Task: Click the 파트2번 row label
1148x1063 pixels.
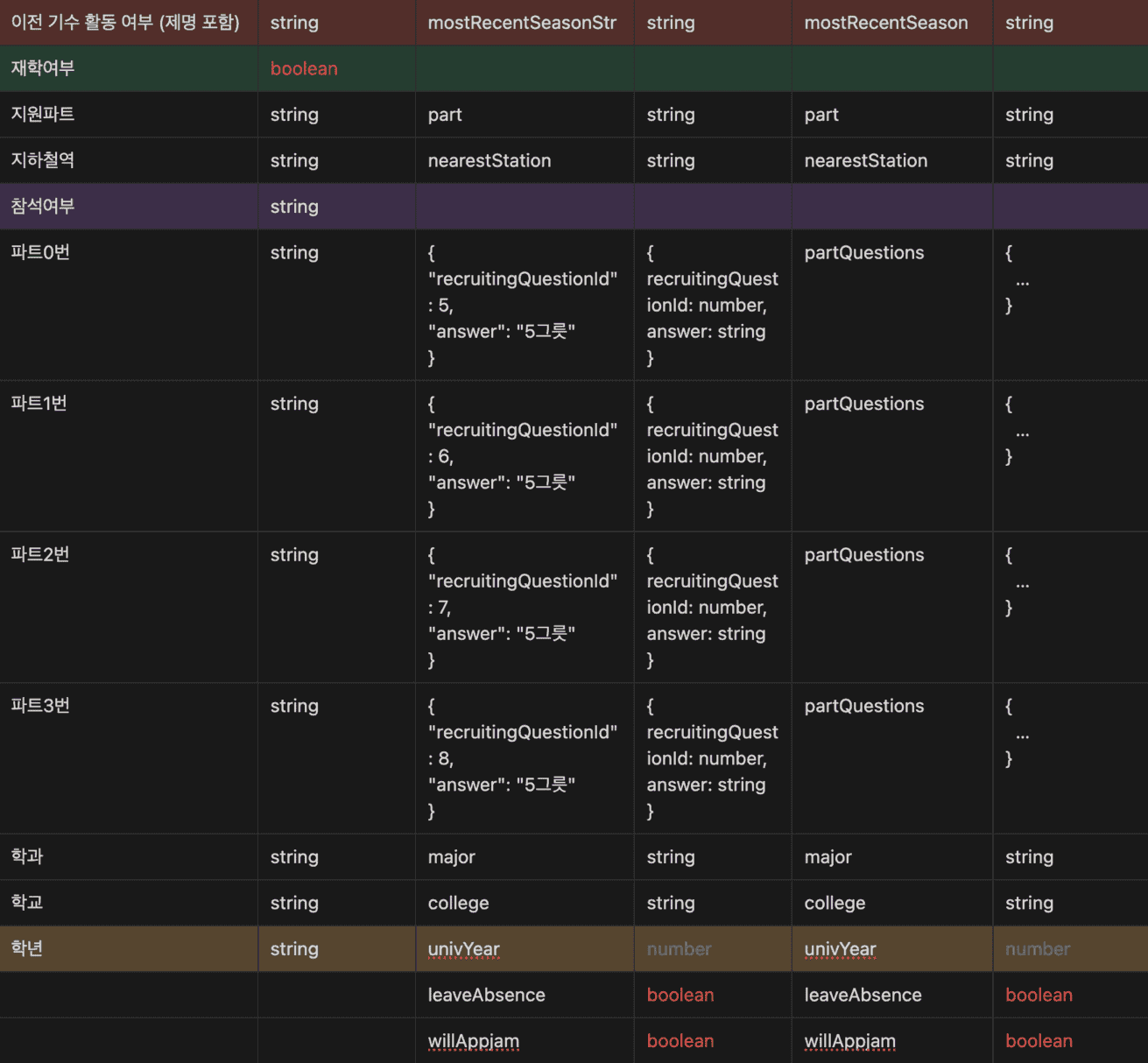Action: coord(40,555)
